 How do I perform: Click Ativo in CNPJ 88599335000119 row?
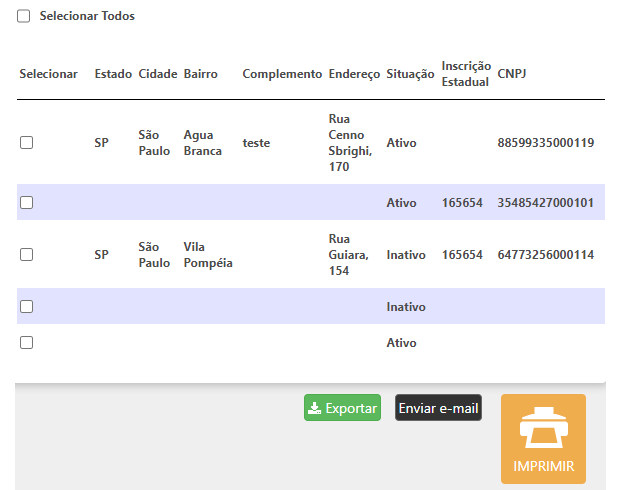401,143
